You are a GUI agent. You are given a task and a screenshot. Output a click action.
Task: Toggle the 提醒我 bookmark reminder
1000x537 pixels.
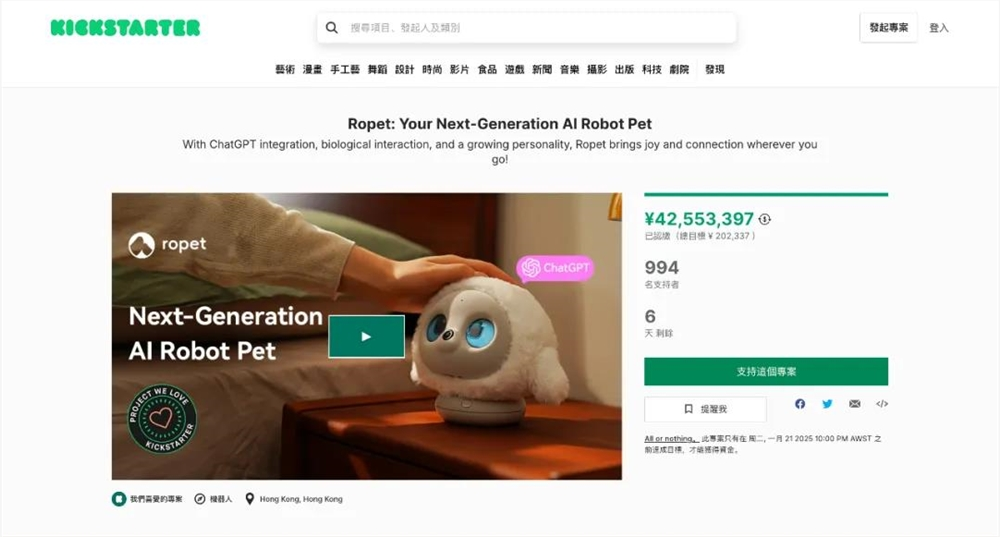point(705,409)
